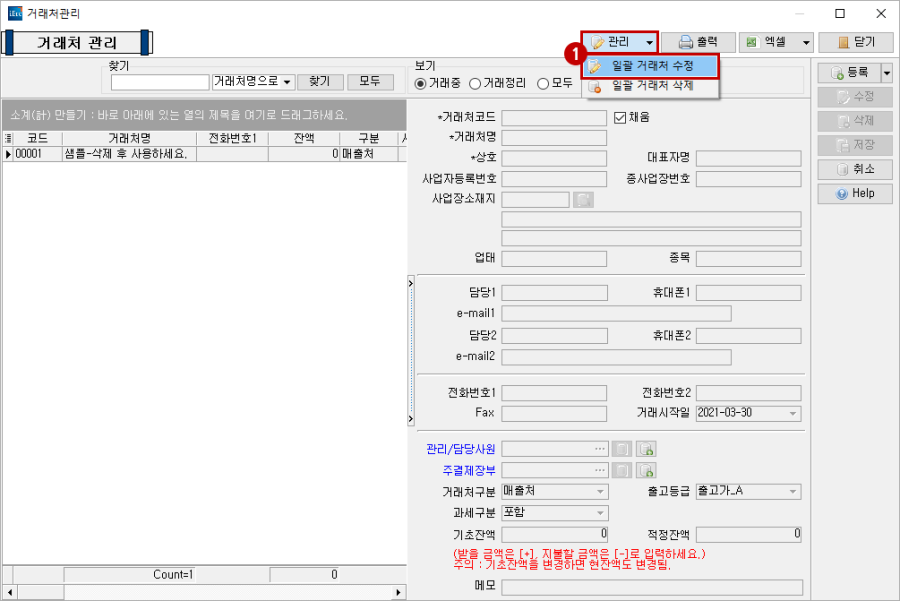This screenshot has width=900, height=601.
Task: Click the 모두 button next to 찾기
Action: point(370,82)
